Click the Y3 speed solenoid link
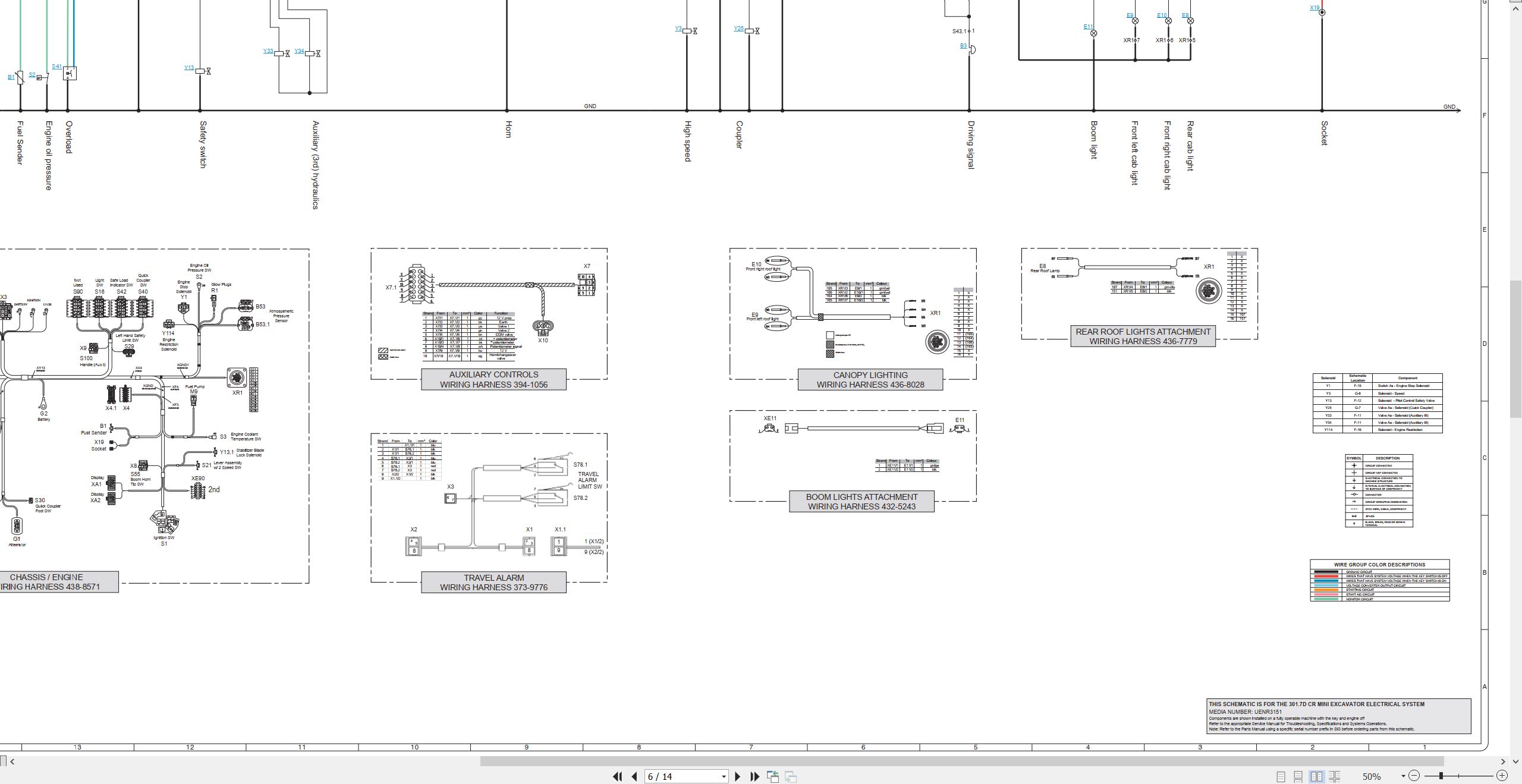The image size is (1522, 784). click(x=678, y=29)
